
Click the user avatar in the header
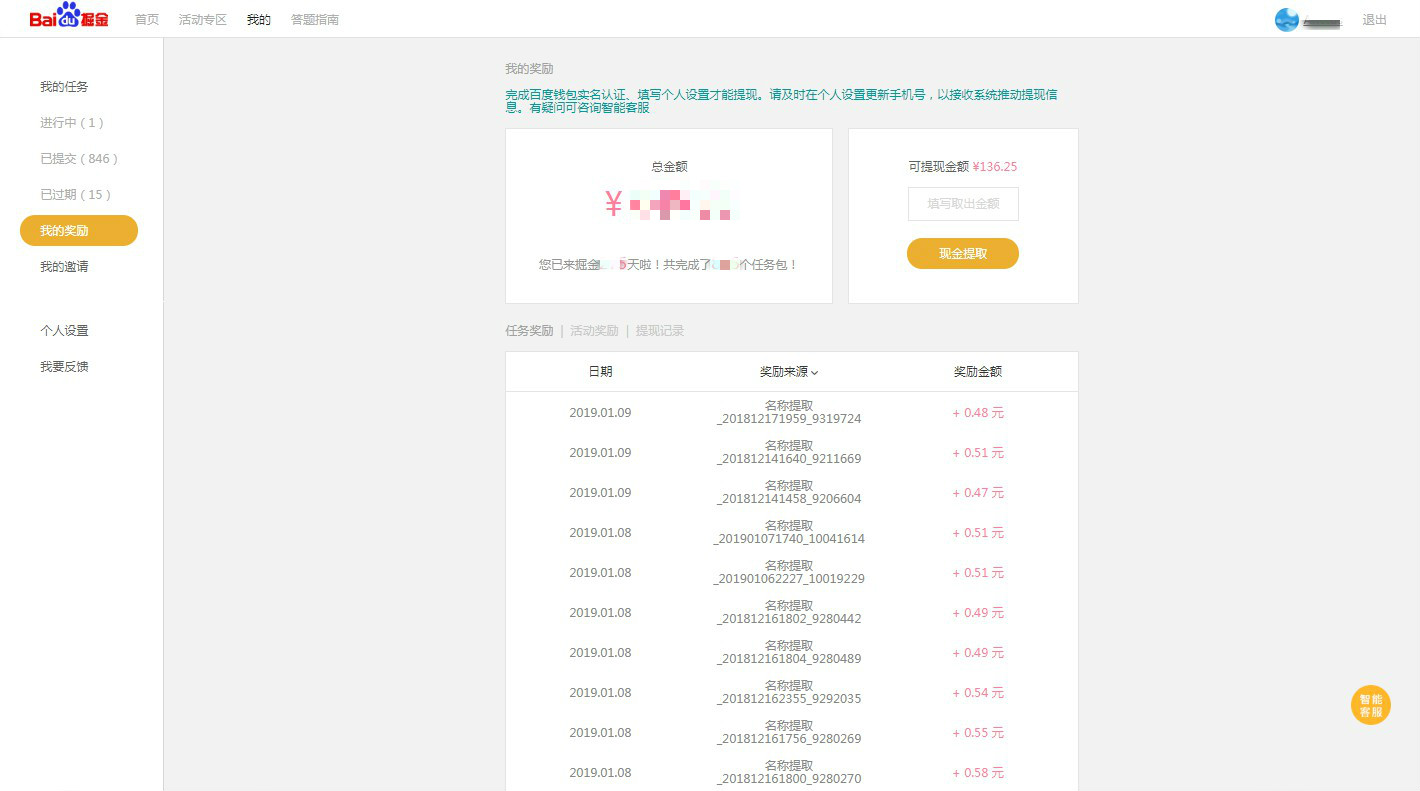click(x=1286, y=17)
